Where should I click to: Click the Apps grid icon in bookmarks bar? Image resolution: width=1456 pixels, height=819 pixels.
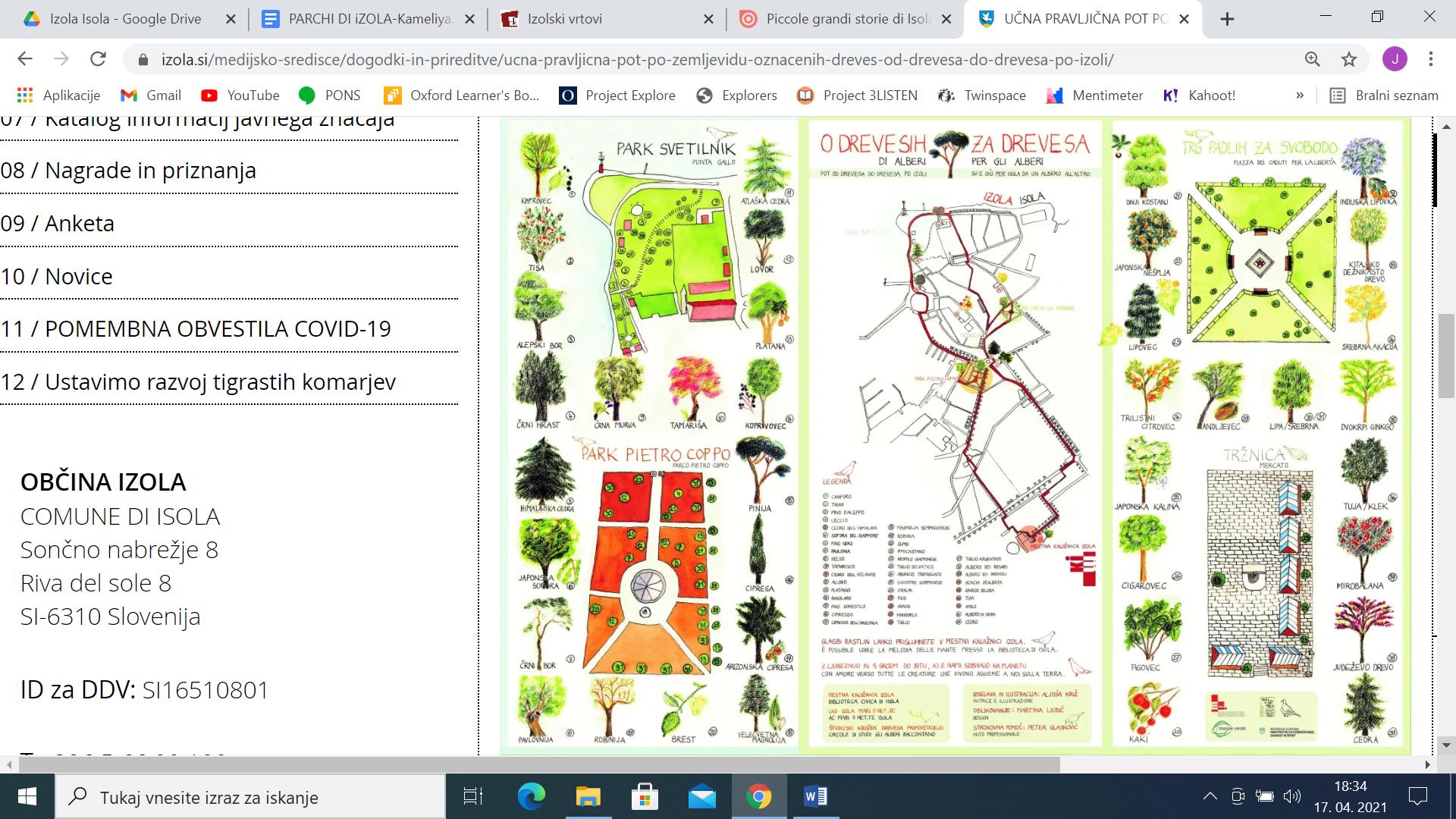click(x=25, y=95)
